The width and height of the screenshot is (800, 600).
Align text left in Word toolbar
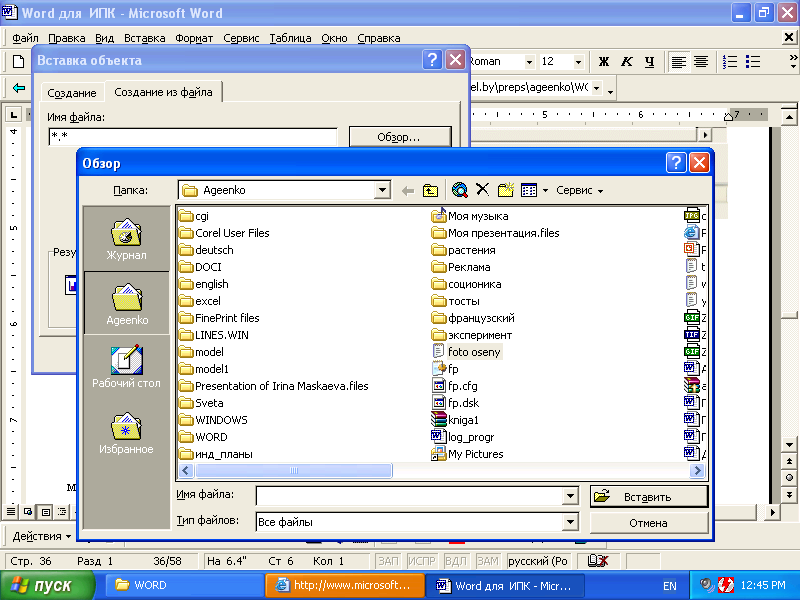point(679,62)
